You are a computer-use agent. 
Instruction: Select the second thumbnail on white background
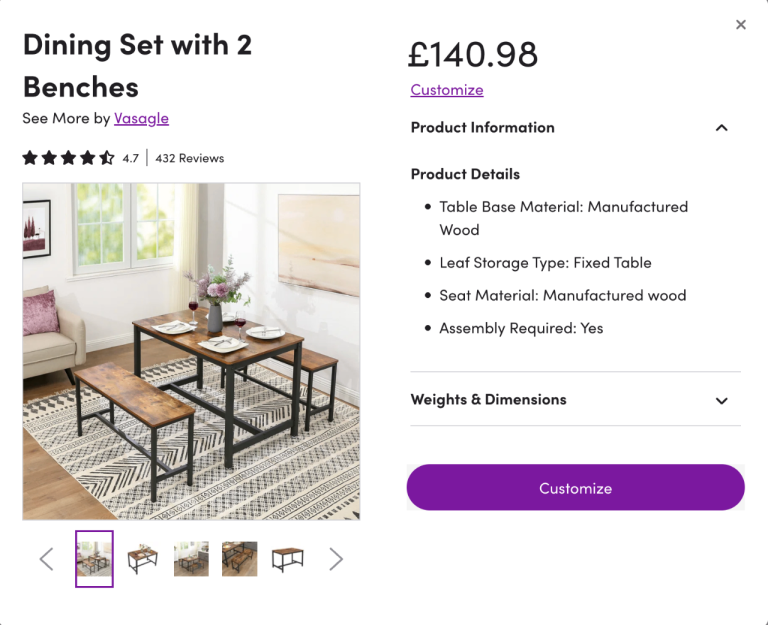click(x=143, y=559)
